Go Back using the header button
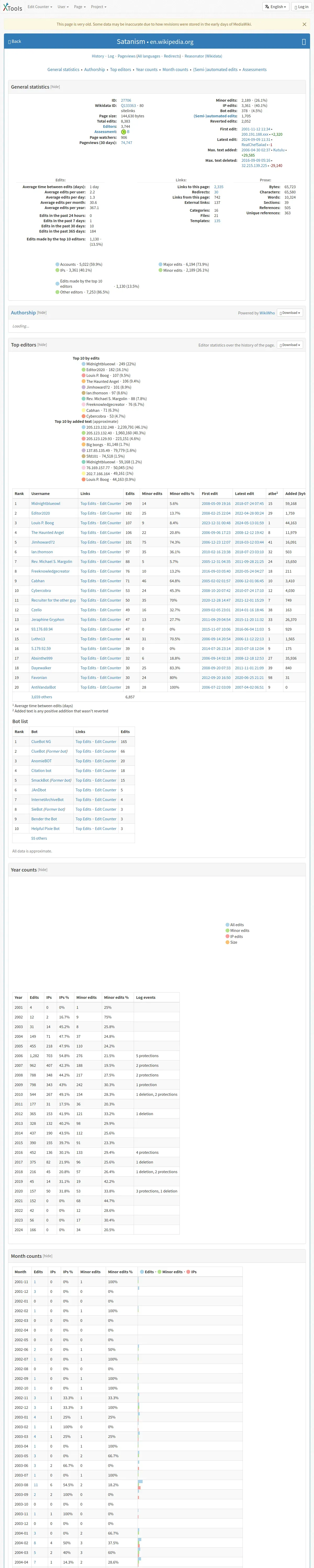 [15, 41]
